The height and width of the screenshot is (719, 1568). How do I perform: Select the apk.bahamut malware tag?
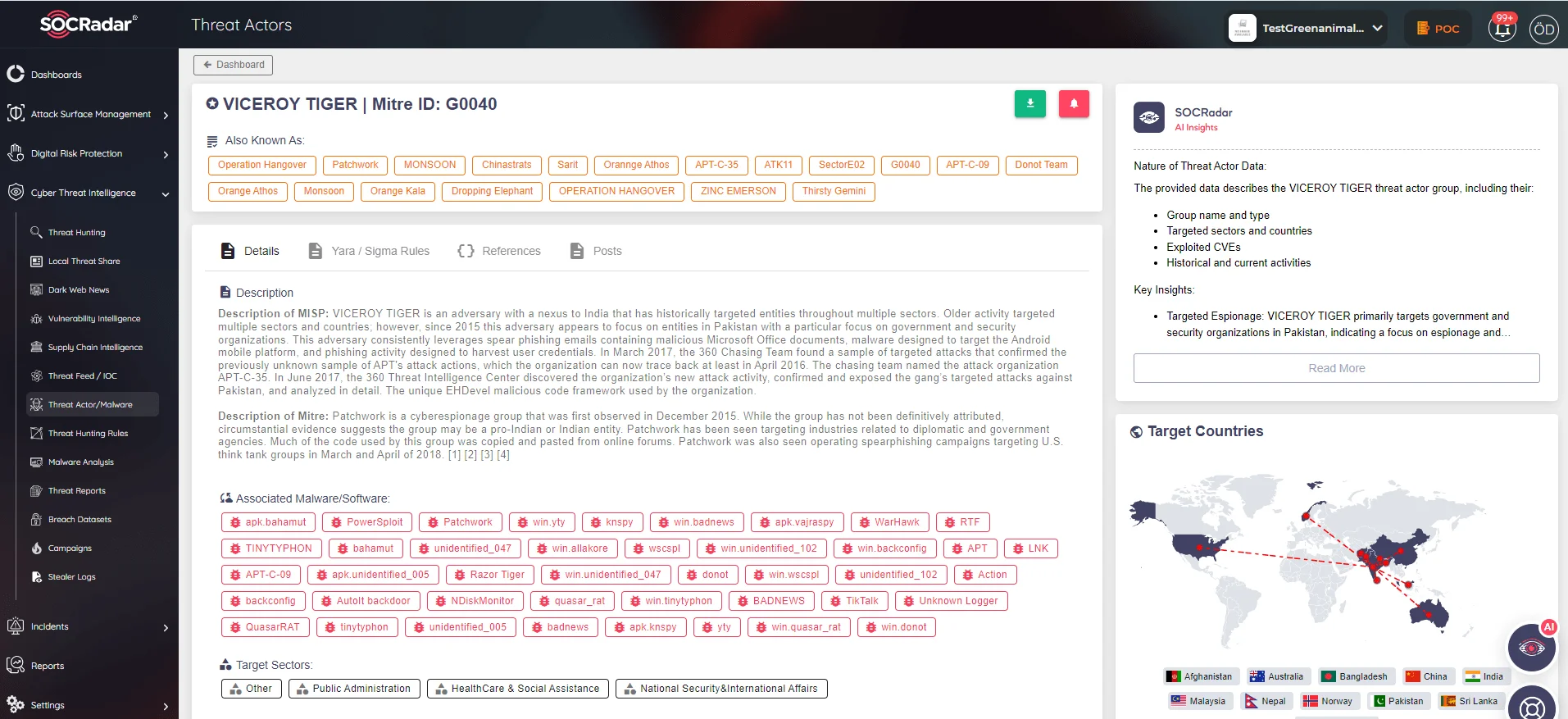tap(268, 522)
